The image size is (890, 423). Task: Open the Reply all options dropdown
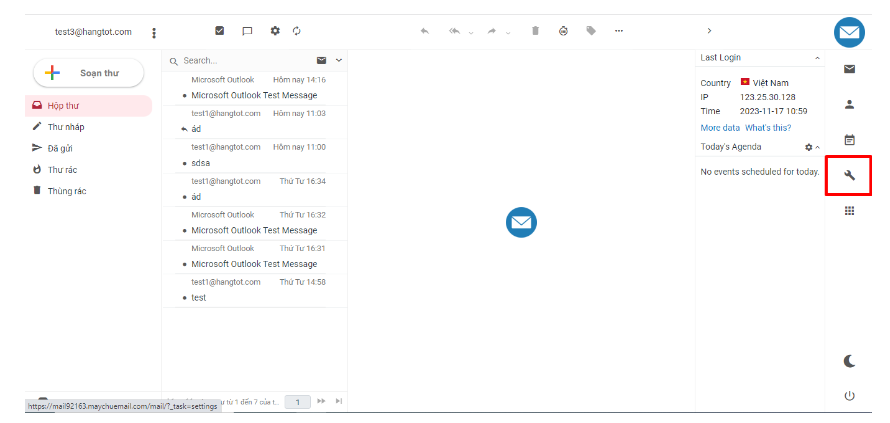(x=471, y=32)
